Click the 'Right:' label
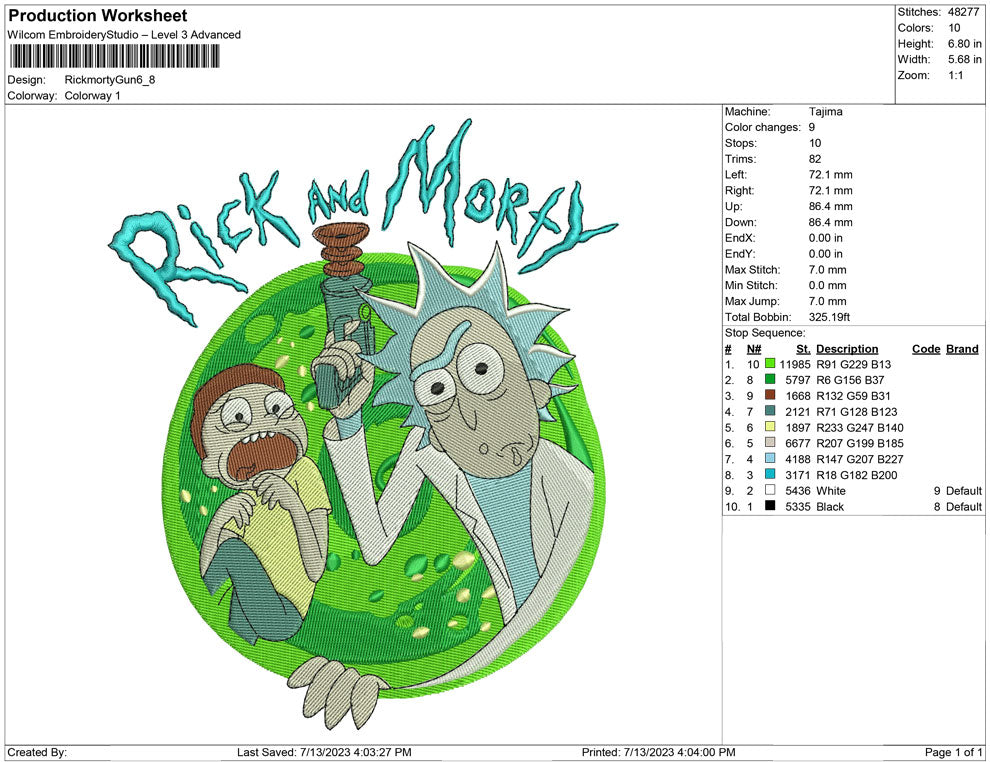The width and height of the screenshot is (990, 762). pyautogui.click(x=739, y=191)
